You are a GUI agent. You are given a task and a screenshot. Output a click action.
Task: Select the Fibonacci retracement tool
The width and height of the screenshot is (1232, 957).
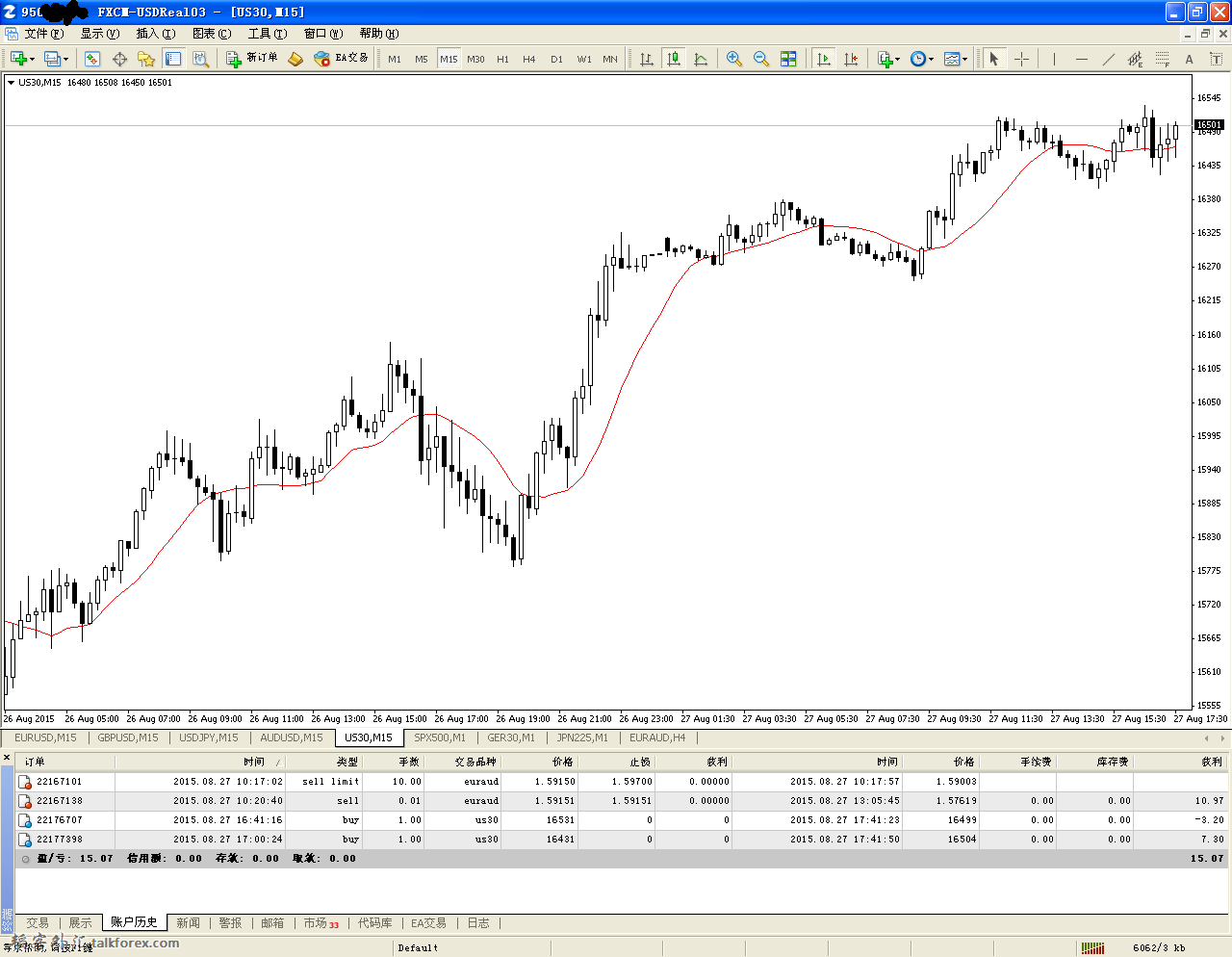coord(1162,59)
